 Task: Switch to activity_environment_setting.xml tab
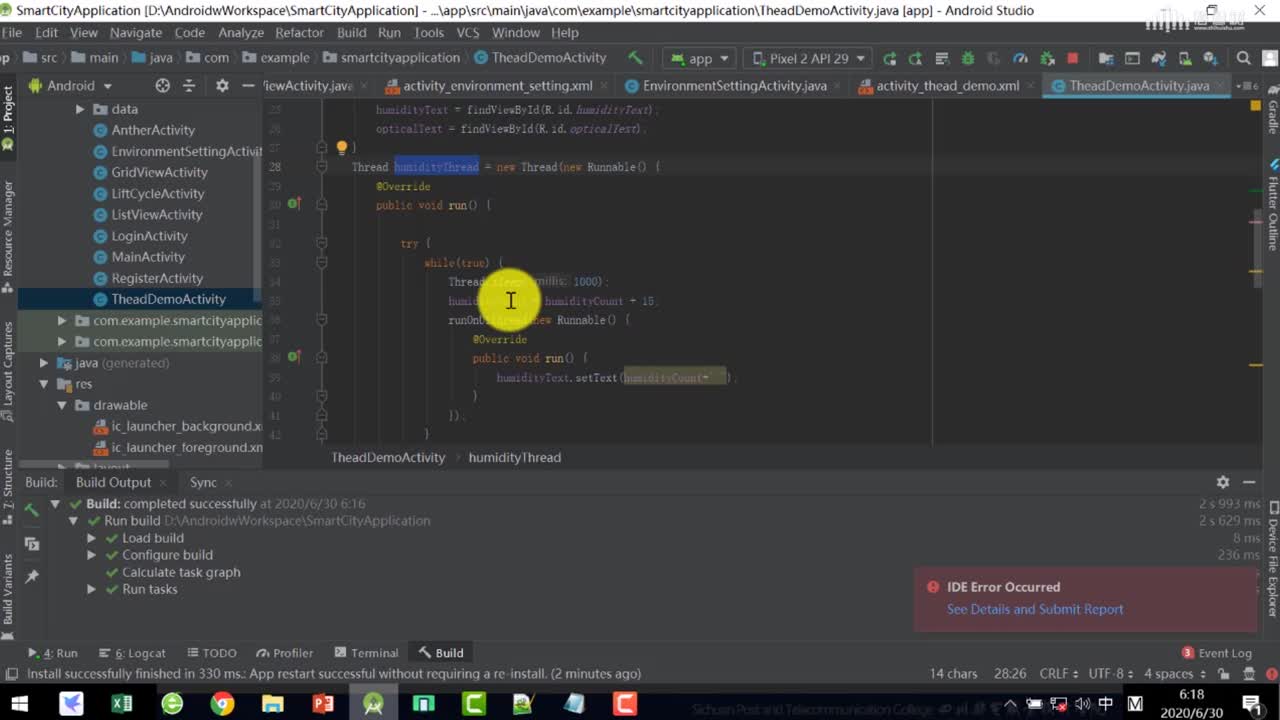tap(497, 86)
